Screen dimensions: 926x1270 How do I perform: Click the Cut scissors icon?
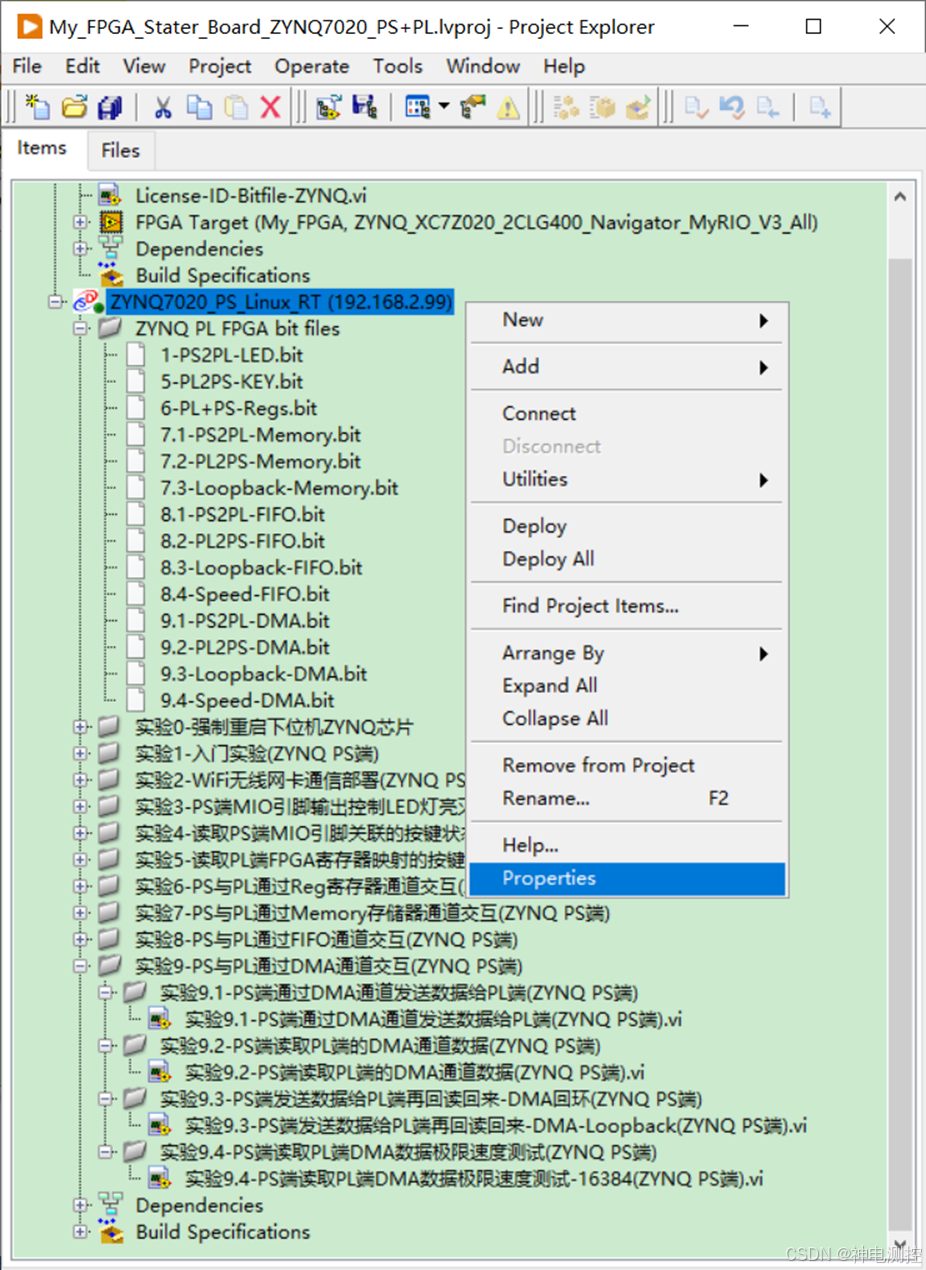(164, 107)
